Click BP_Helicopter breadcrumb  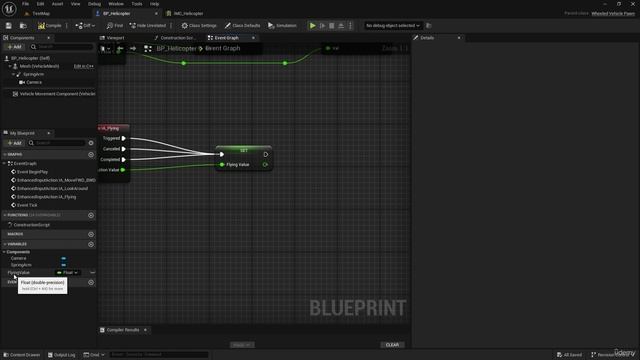click(x=176, y=49)
